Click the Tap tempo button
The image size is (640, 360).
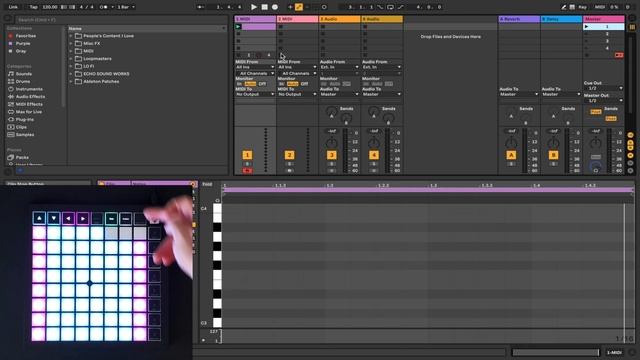pyautogui.click(x=33, y=7)
